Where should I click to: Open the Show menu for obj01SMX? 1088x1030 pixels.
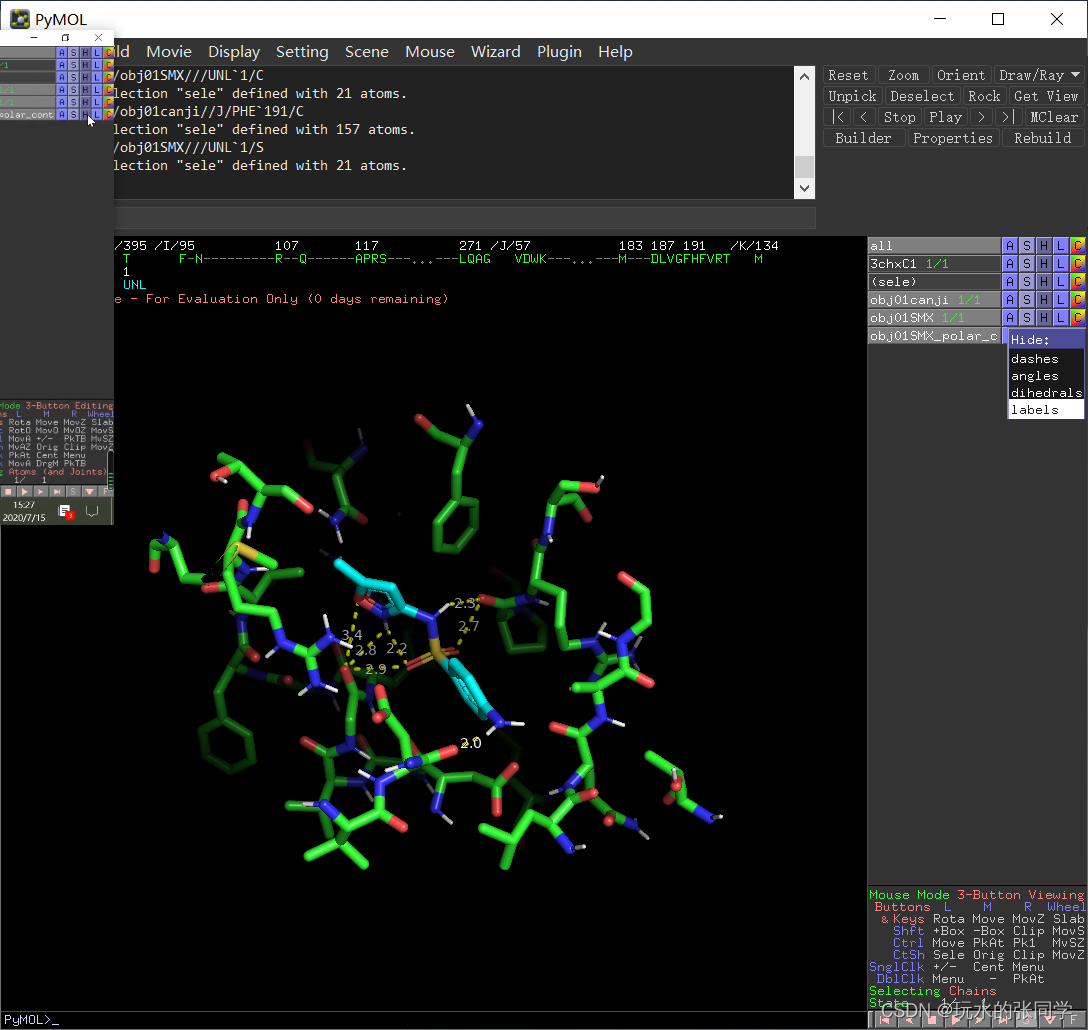(1026, 318)
